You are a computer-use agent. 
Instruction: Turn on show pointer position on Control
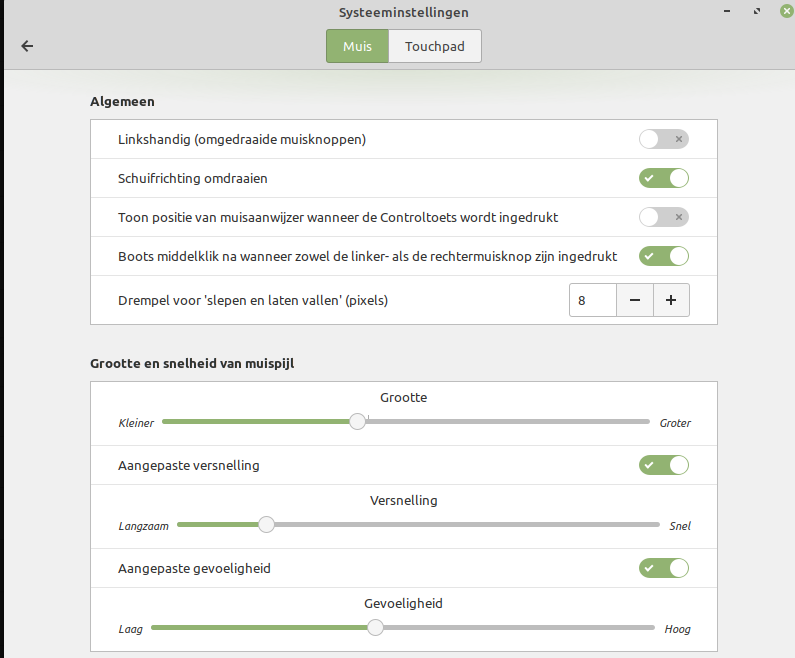tap(664, 217)
